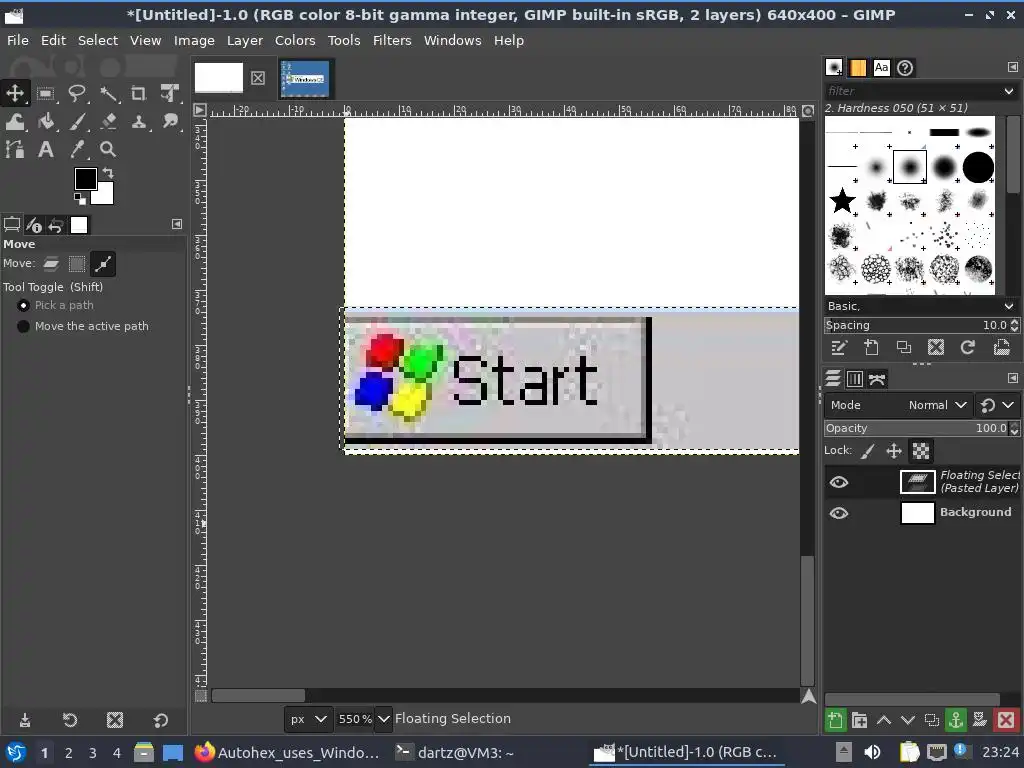
Task: Toggle lock position and size
Action: (x=894, y=451)
